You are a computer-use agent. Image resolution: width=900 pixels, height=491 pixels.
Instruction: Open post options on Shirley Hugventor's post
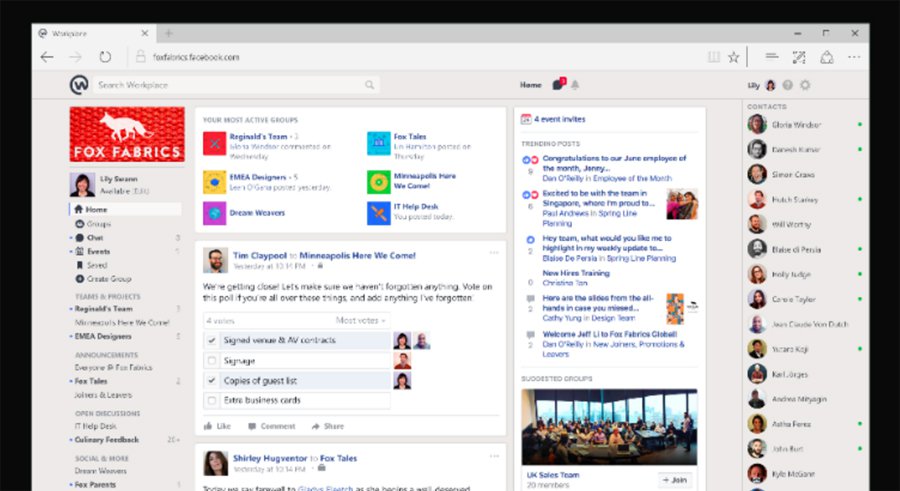tap(494, 456)
